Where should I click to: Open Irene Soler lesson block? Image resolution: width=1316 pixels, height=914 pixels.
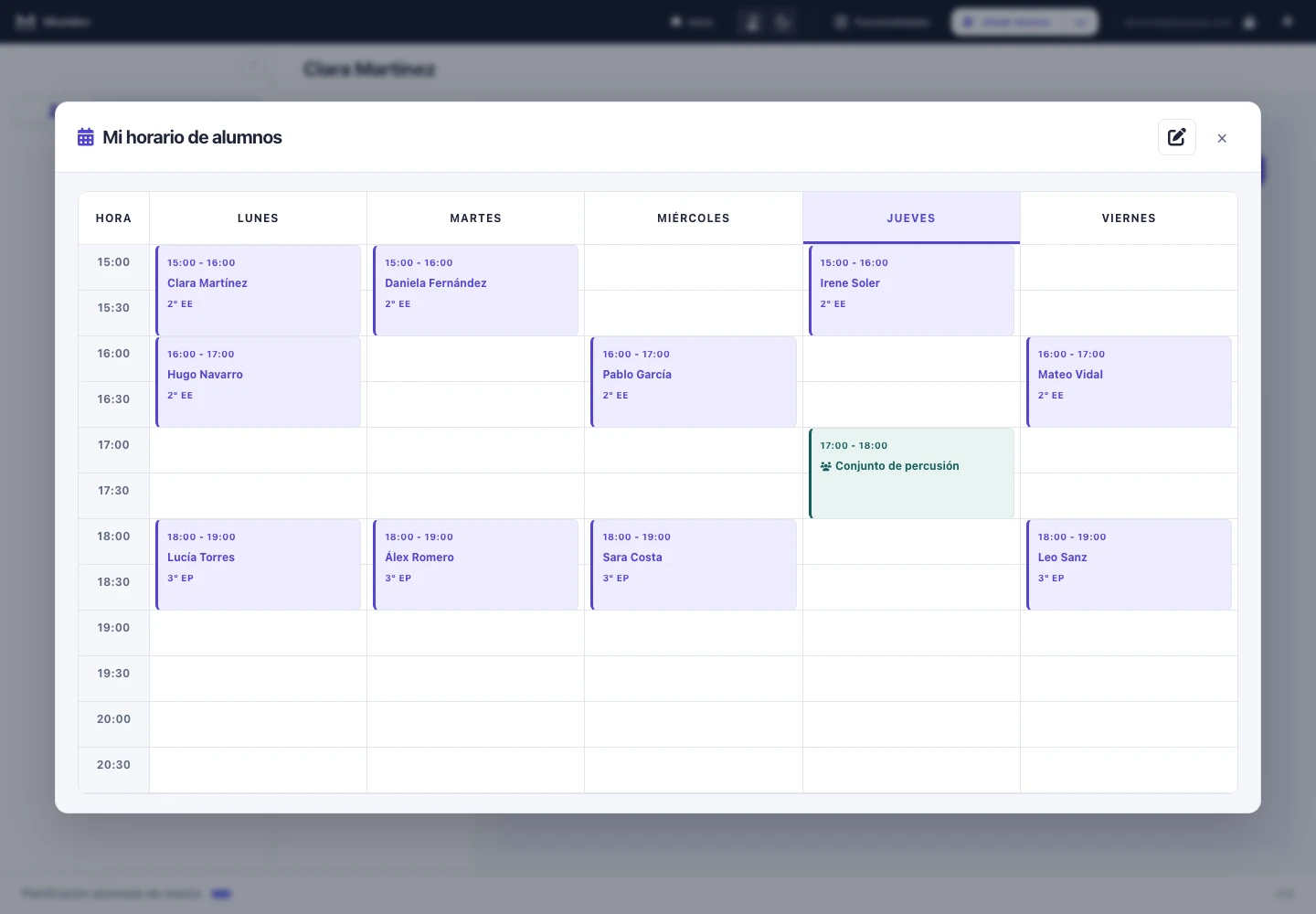pos(911,290)
